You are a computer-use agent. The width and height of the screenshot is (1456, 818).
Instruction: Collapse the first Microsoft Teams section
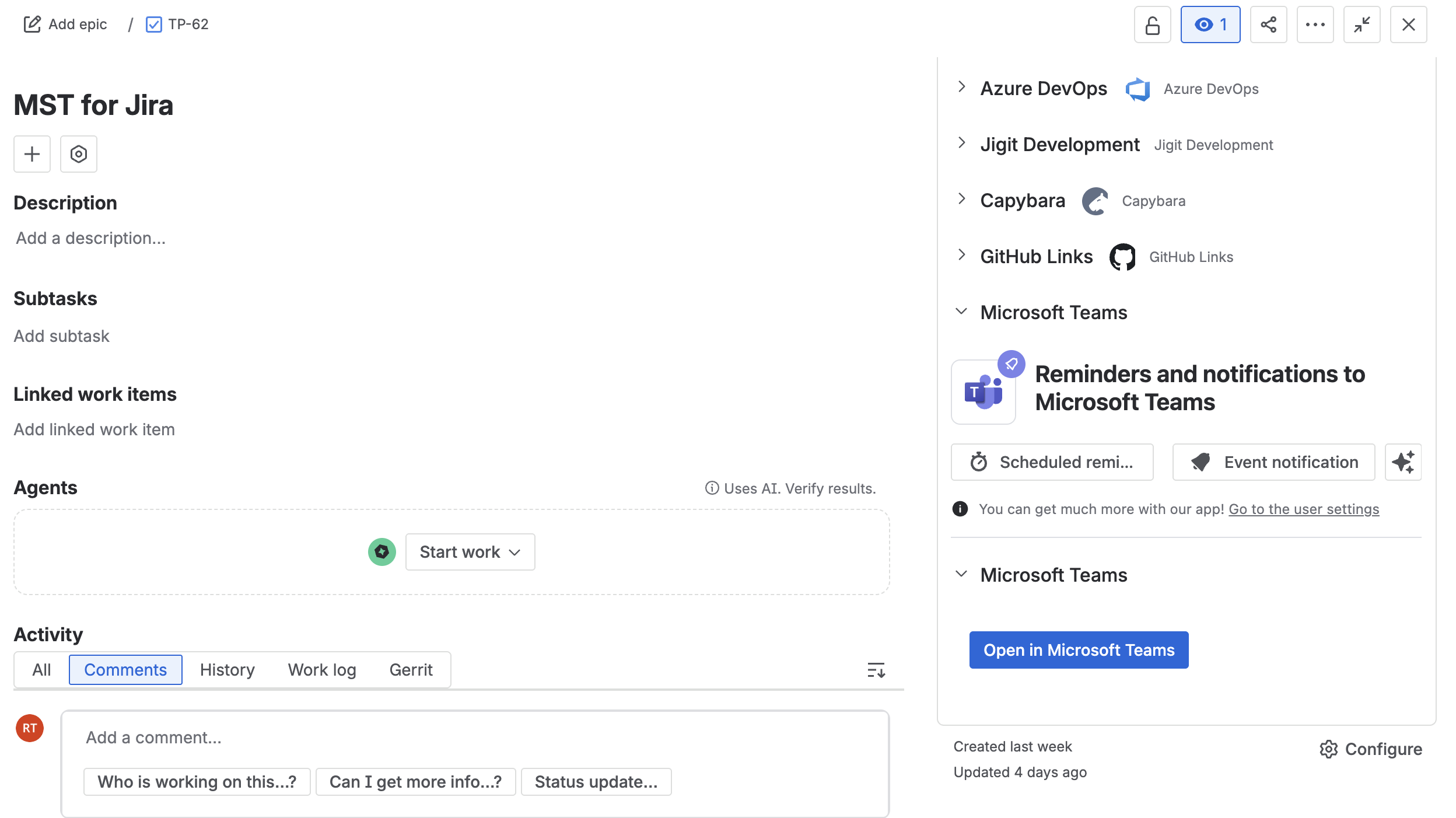coord(961,312)
